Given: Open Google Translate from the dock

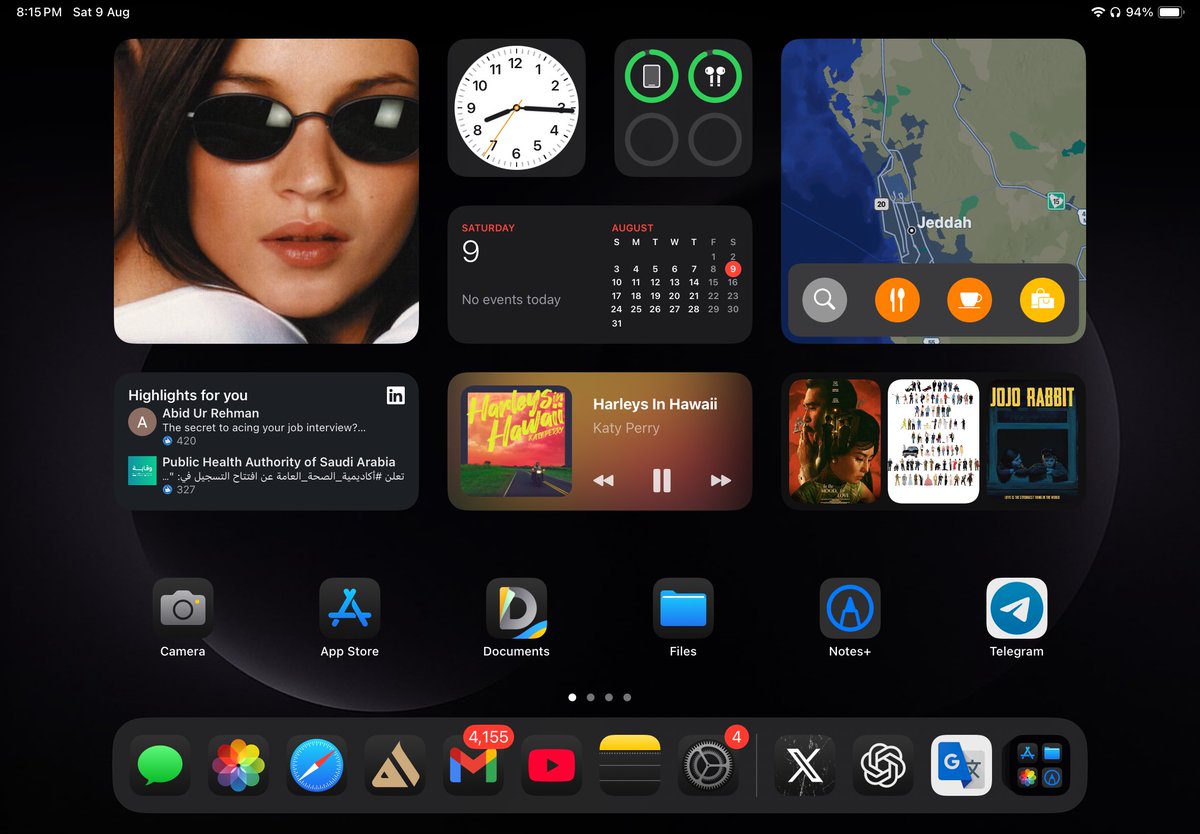Looking at the screenshot, I should (961, 765).
